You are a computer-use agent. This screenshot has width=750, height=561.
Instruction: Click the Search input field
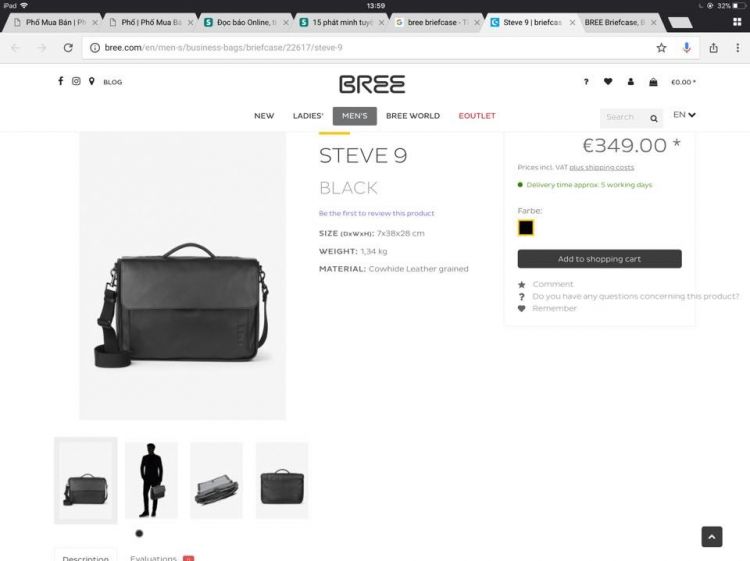click(622, 117)
